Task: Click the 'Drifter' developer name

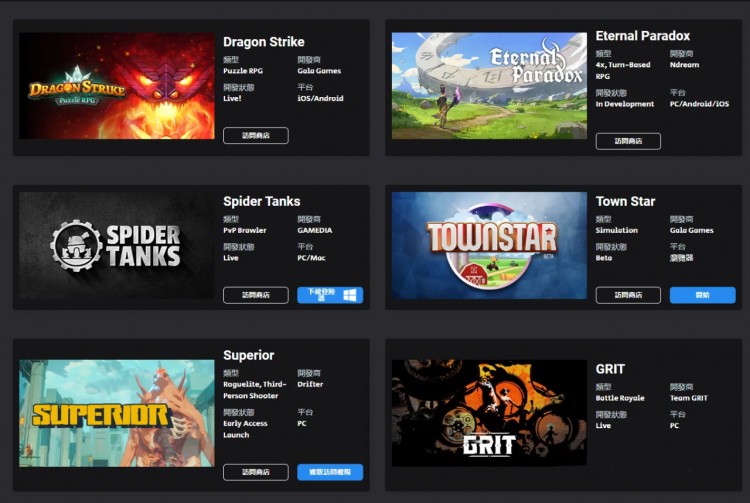Action: click(x=310, y=384)
